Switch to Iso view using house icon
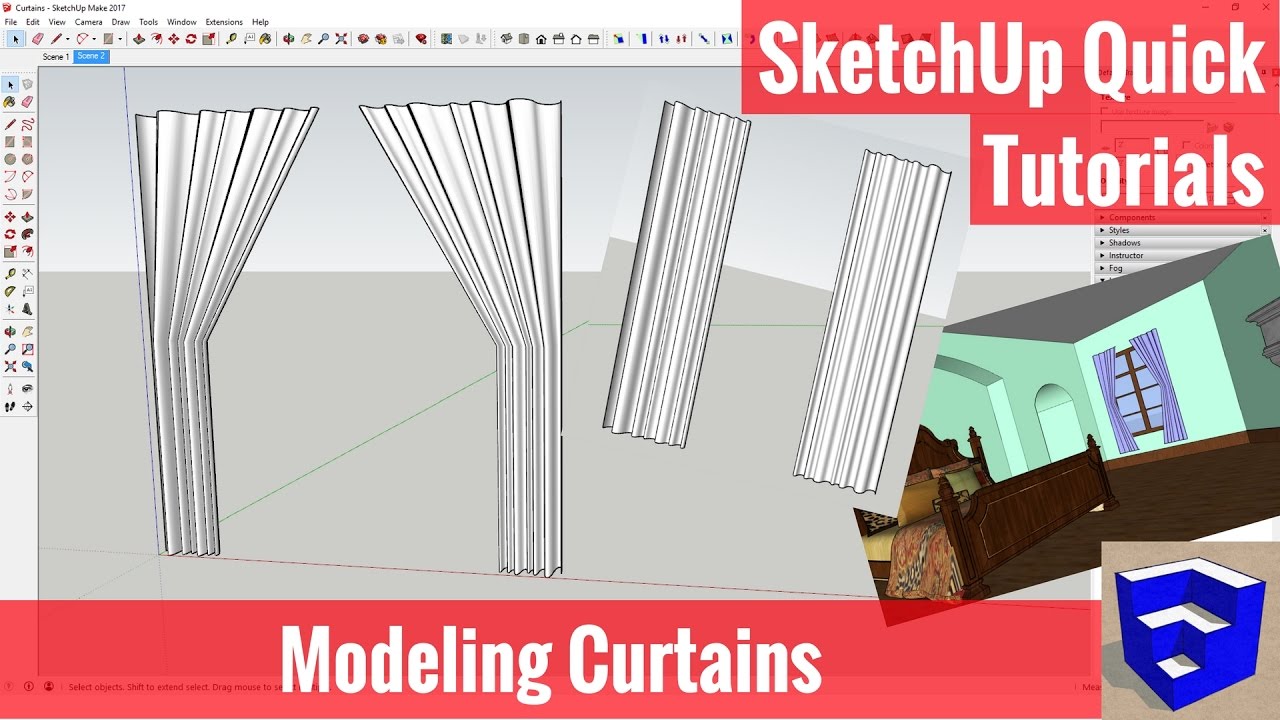The width and height of the screenshot is (1280, 720). [x=506, y=39]
